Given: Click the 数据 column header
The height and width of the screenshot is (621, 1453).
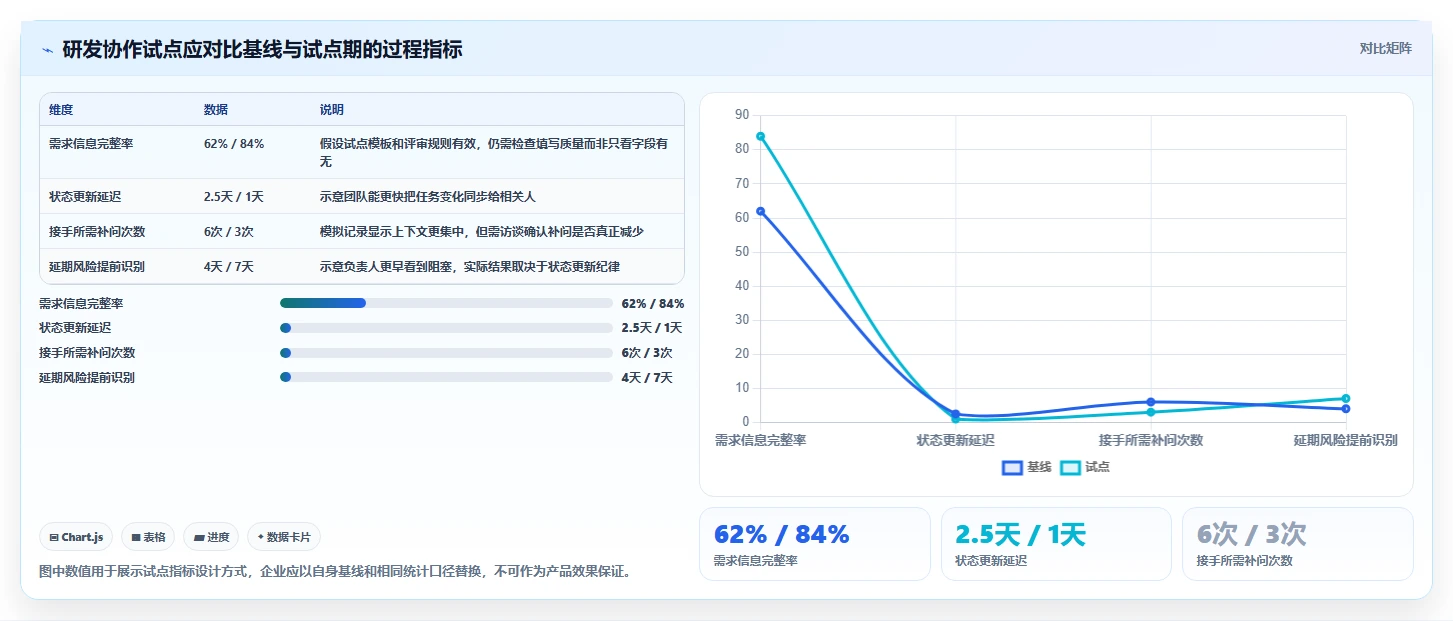Looking at the screenshot, I should coord(216,110).
